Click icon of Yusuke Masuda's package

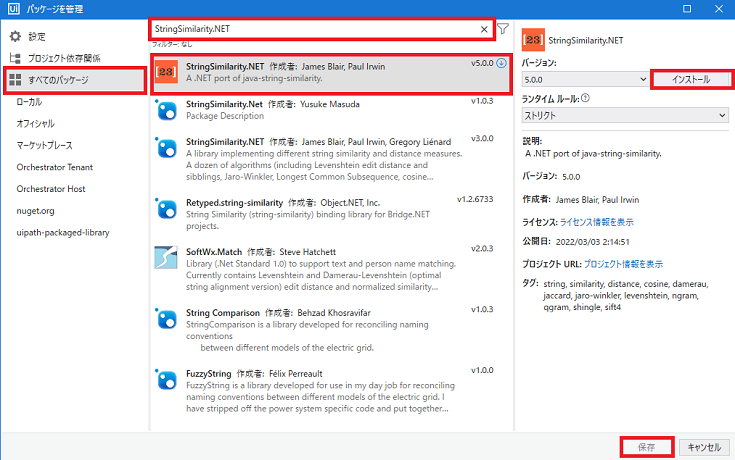coord(166,111)
